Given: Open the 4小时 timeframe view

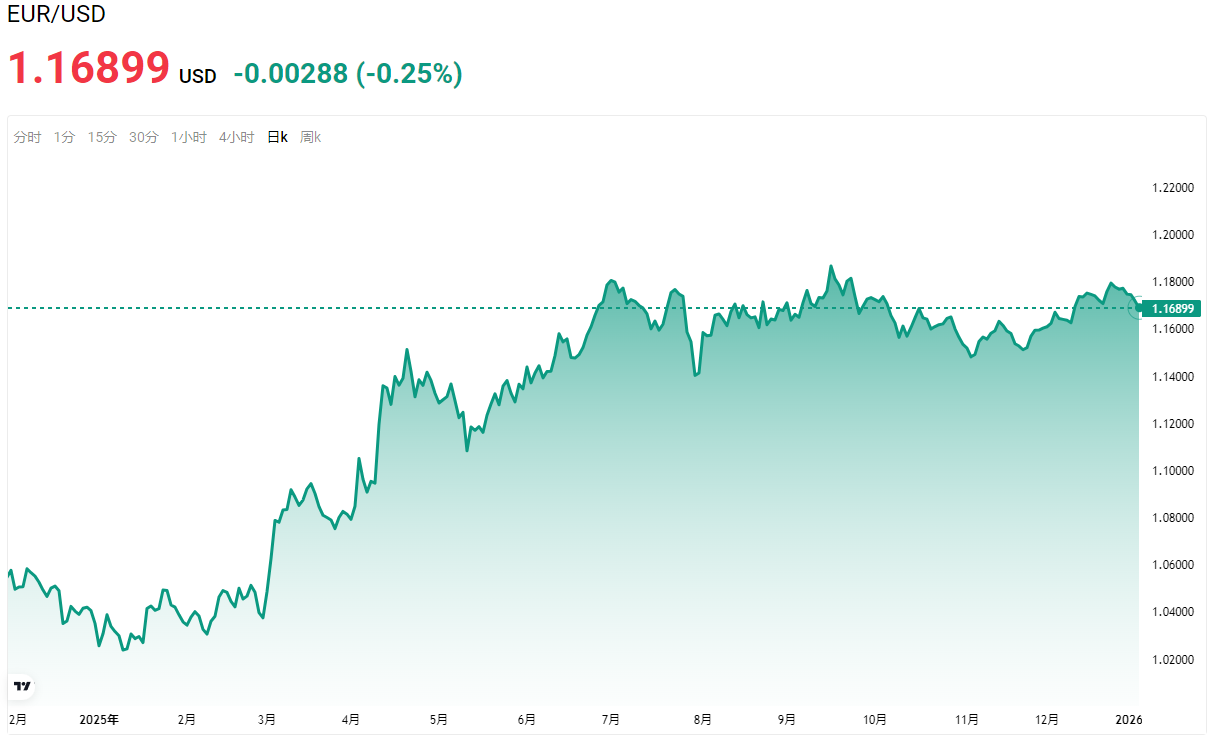Looking at the screenshot, I should pyautogui.click(x=236, y=138).
